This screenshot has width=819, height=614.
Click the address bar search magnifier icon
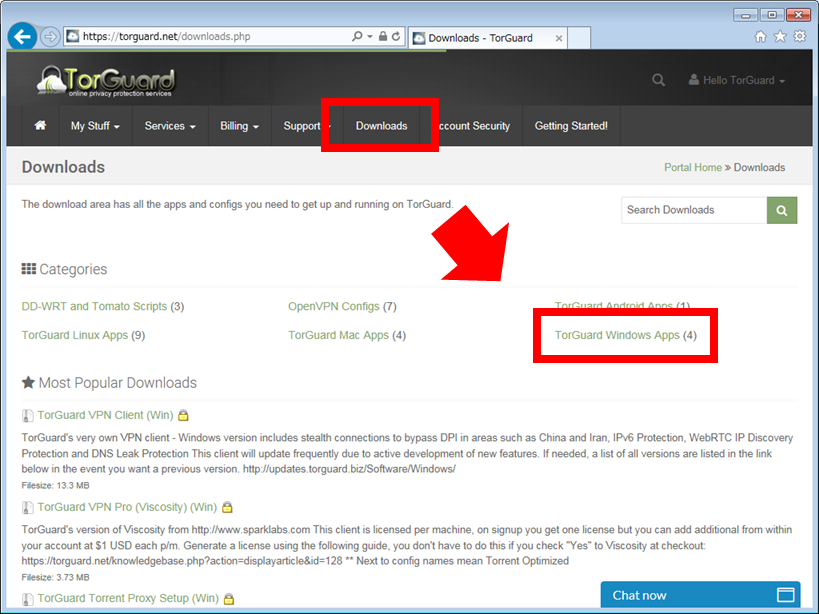click(x=357, y=36)
